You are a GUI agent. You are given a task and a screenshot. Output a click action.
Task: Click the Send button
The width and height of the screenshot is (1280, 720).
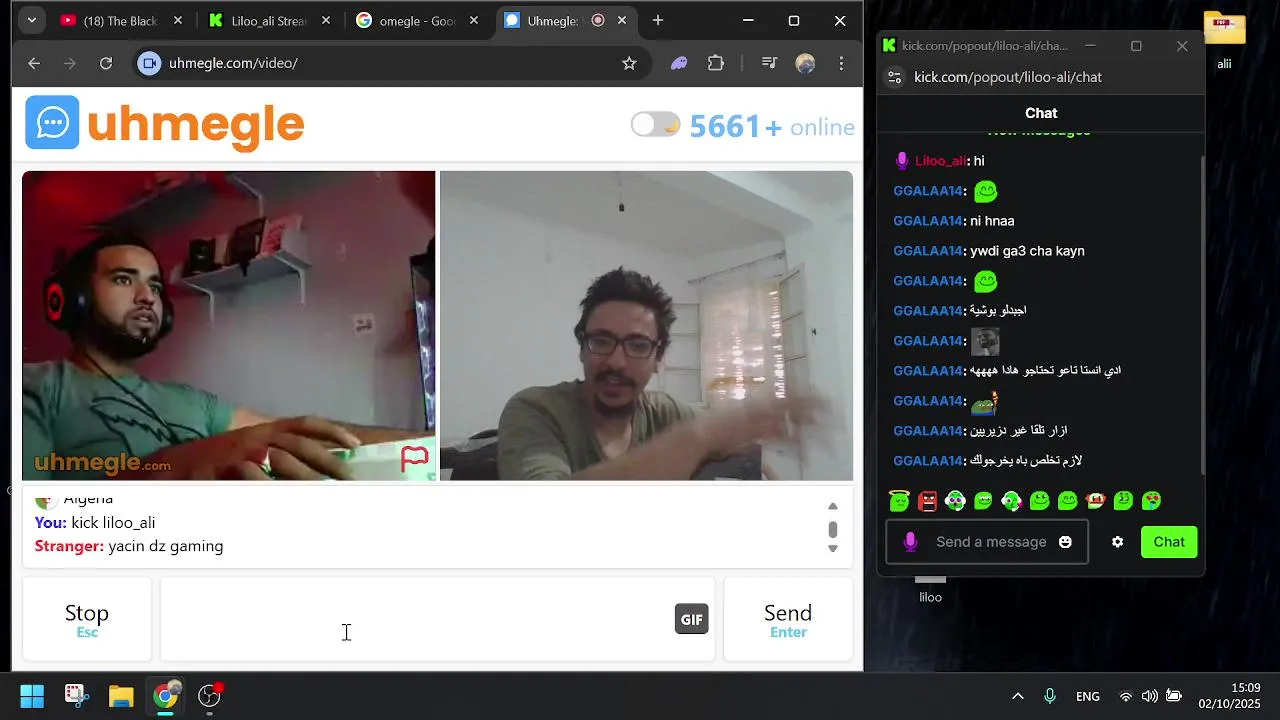coord(788,619)
